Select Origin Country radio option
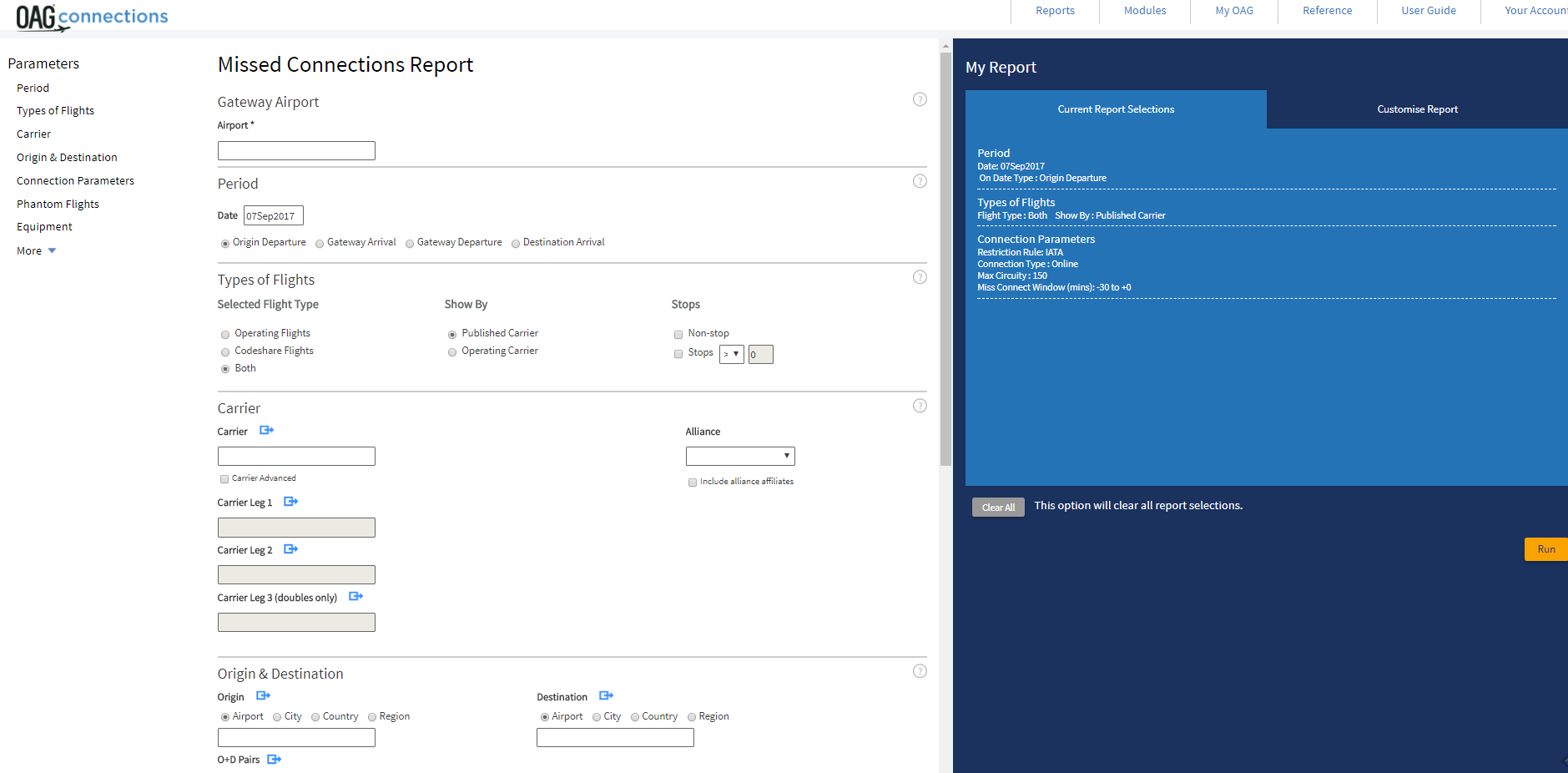The width and height of the screenshot is (1568, 773). (315, 717)
